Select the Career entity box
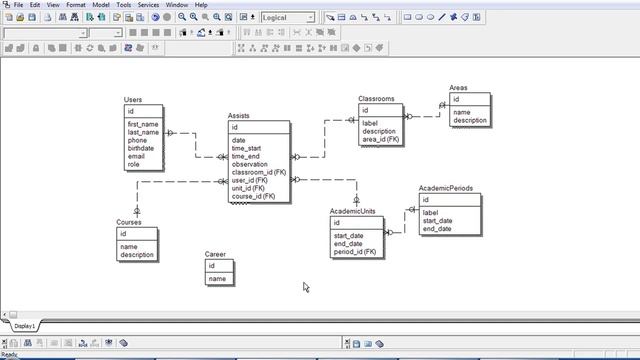Viewport: 640px width, 360px height. click(219, 272)
